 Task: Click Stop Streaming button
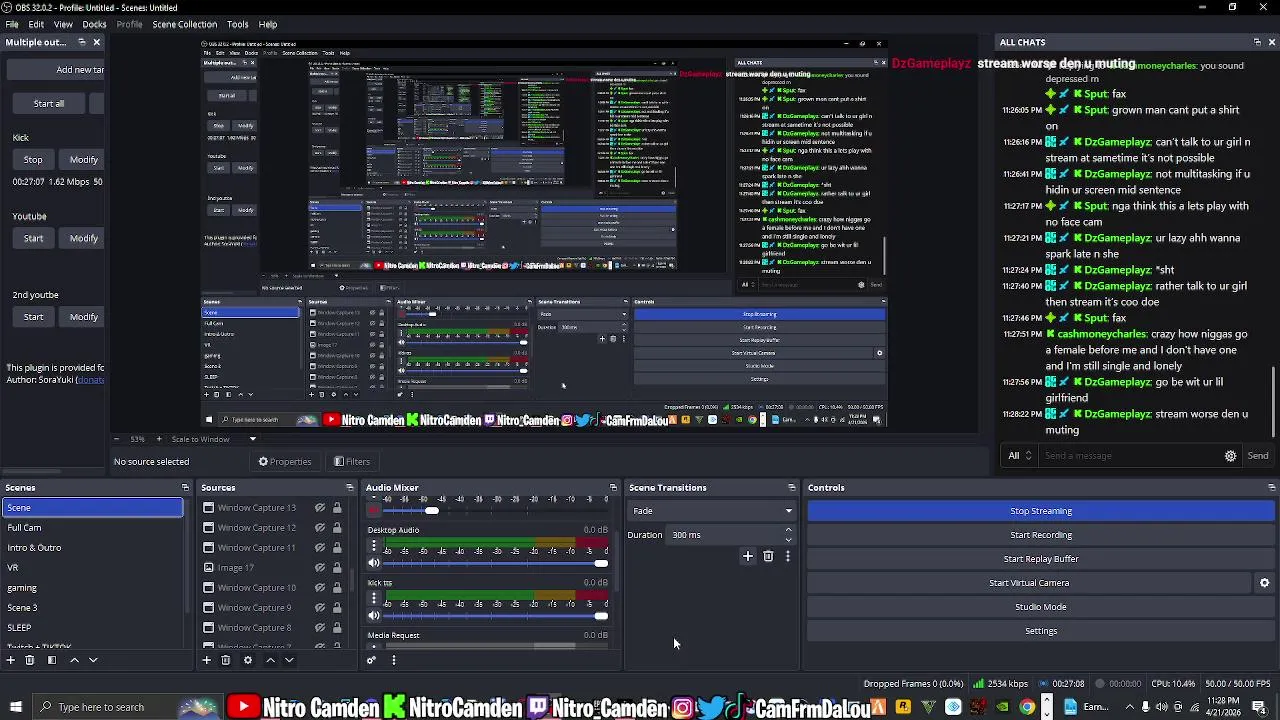coord(1040,511)
